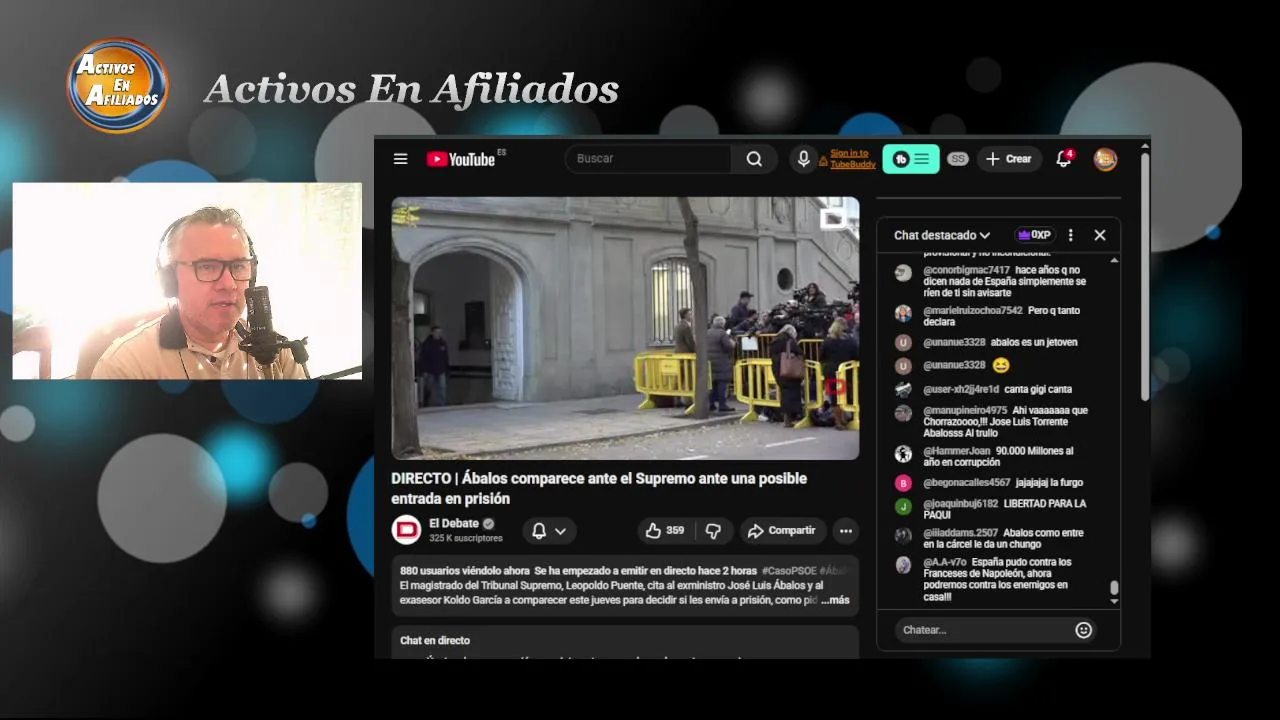Focus the Buscar search box
The image size is (1280, 720).
[648, 159]
